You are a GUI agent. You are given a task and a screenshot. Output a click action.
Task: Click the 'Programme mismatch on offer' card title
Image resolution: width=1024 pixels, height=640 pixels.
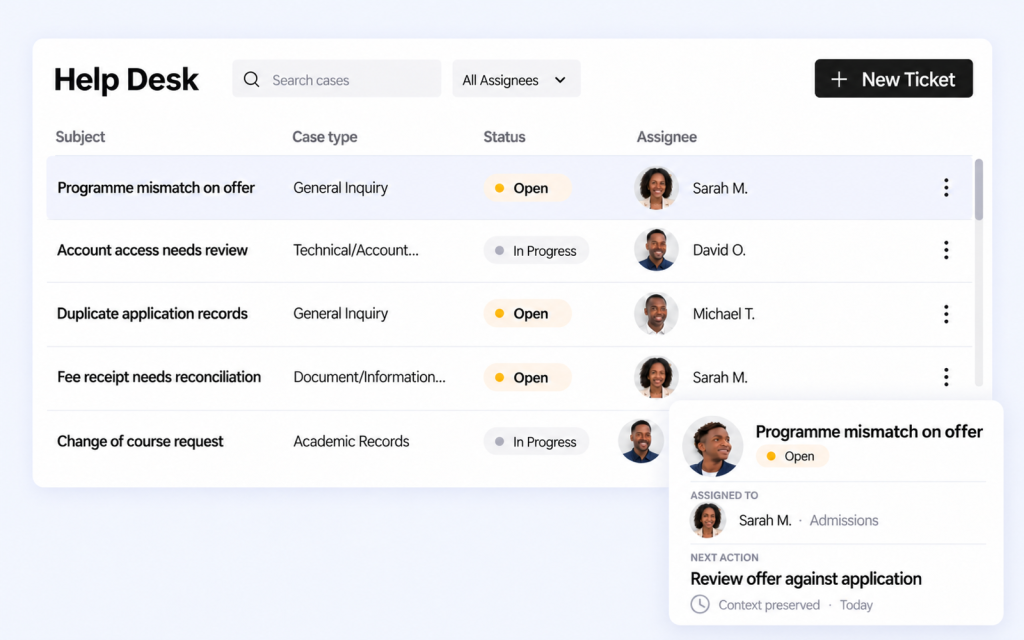coord(869,432)
